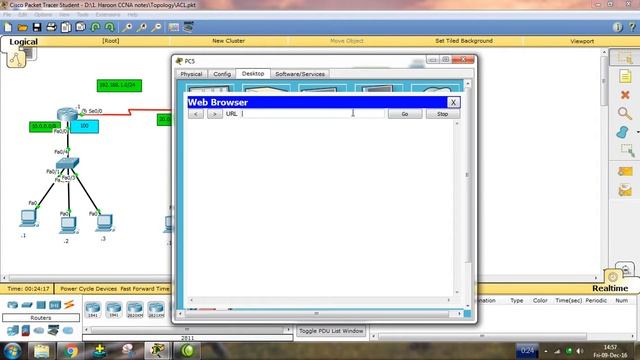
Task: Select the Inspect magnifier tool
Action: 624,113
